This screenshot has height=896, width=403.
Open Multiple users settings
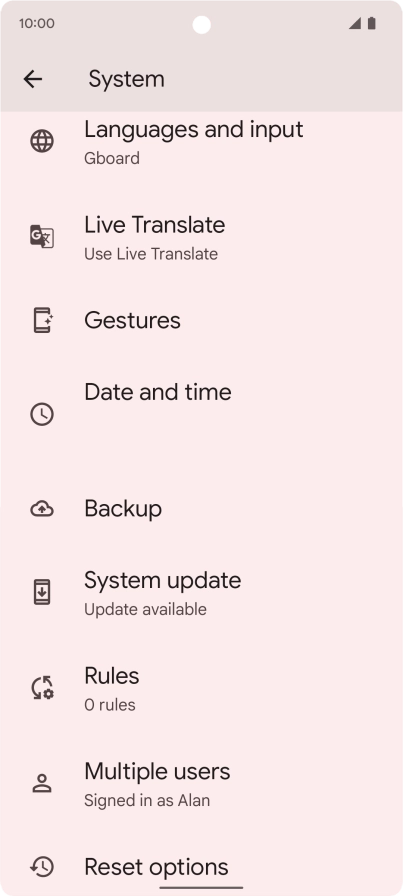[x=201, y=783]
